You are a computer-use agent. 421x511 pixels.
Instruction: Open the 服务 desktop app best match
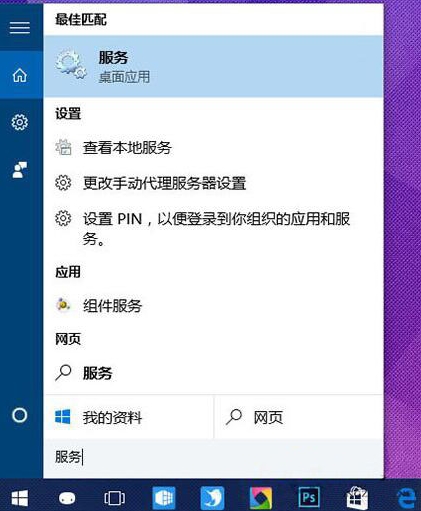pos(213,66)
